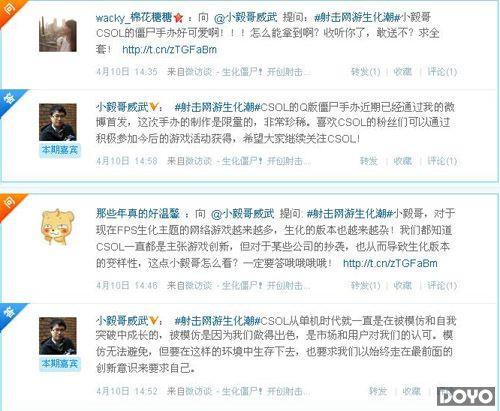Screen dimensions: 500x411
Task: Click the cartoon bear avatar of 那些年真的好温馨
Action: (x=58, y=228)
